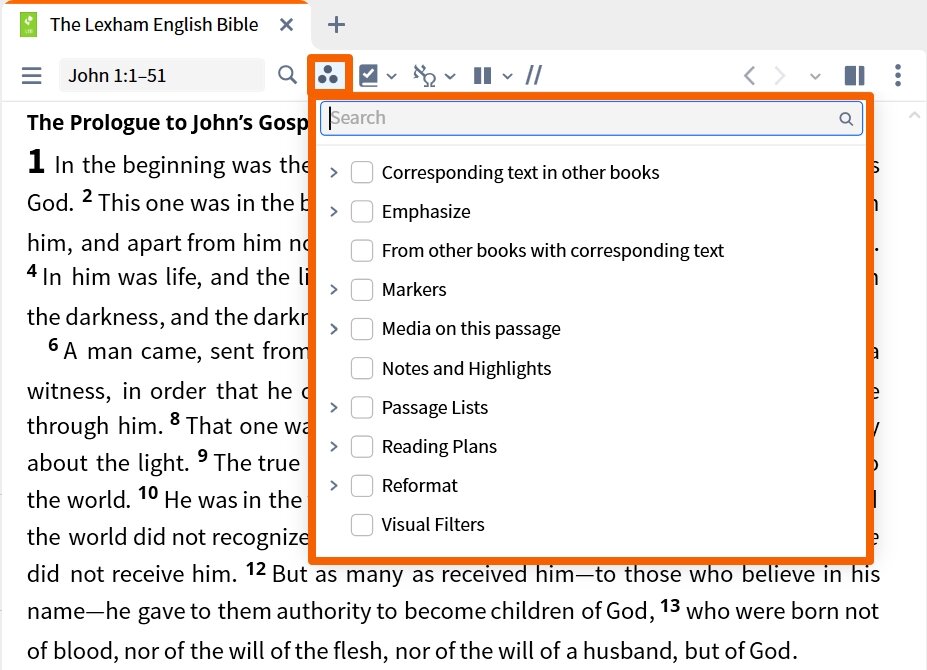
Task: Enable the Reformat checkbox
Action: coord(362,485)
